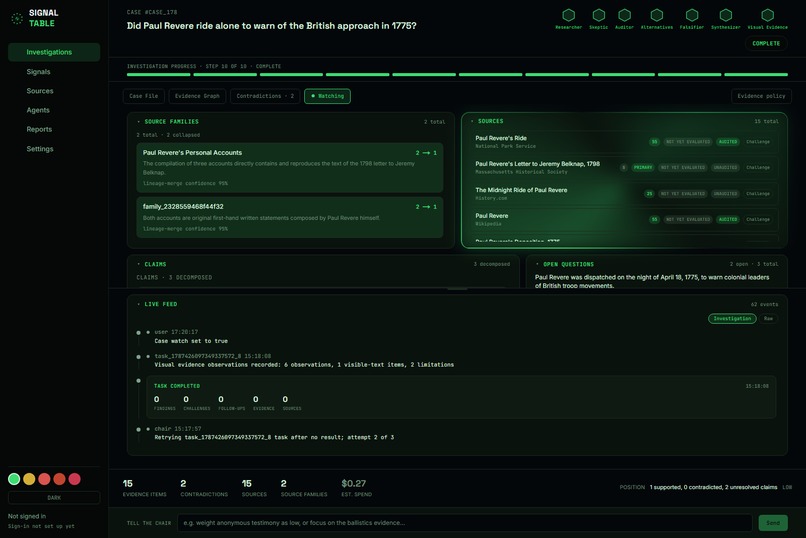This screenshot has width=806, height=538.
Task: Select the Alternatives agent hexagon
Action: point(656,15)
